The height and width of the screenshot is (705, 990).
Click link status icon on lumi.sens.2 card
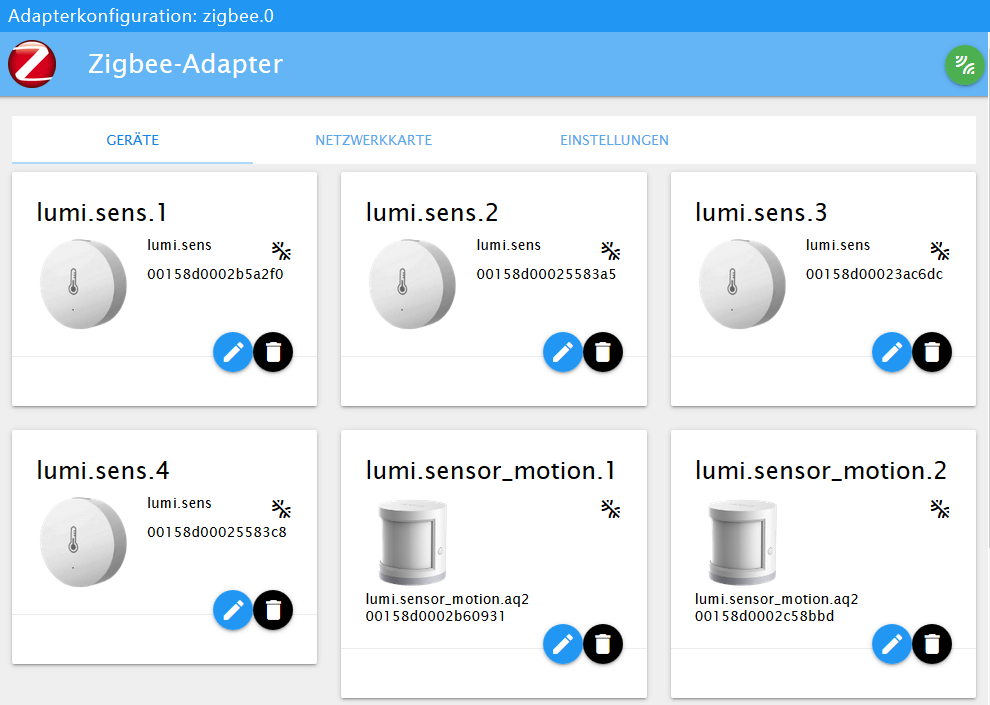(611, 251)
